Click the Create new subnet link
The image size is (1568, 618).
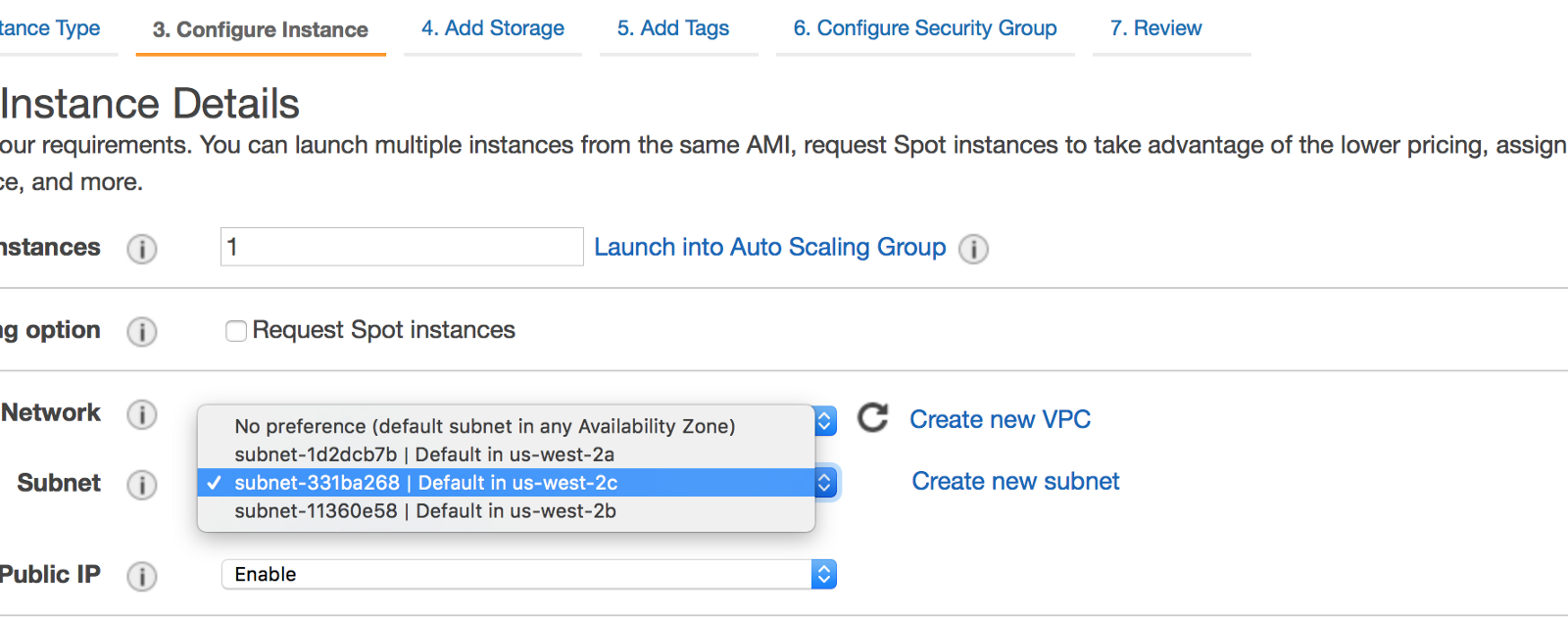point(1015,481)
